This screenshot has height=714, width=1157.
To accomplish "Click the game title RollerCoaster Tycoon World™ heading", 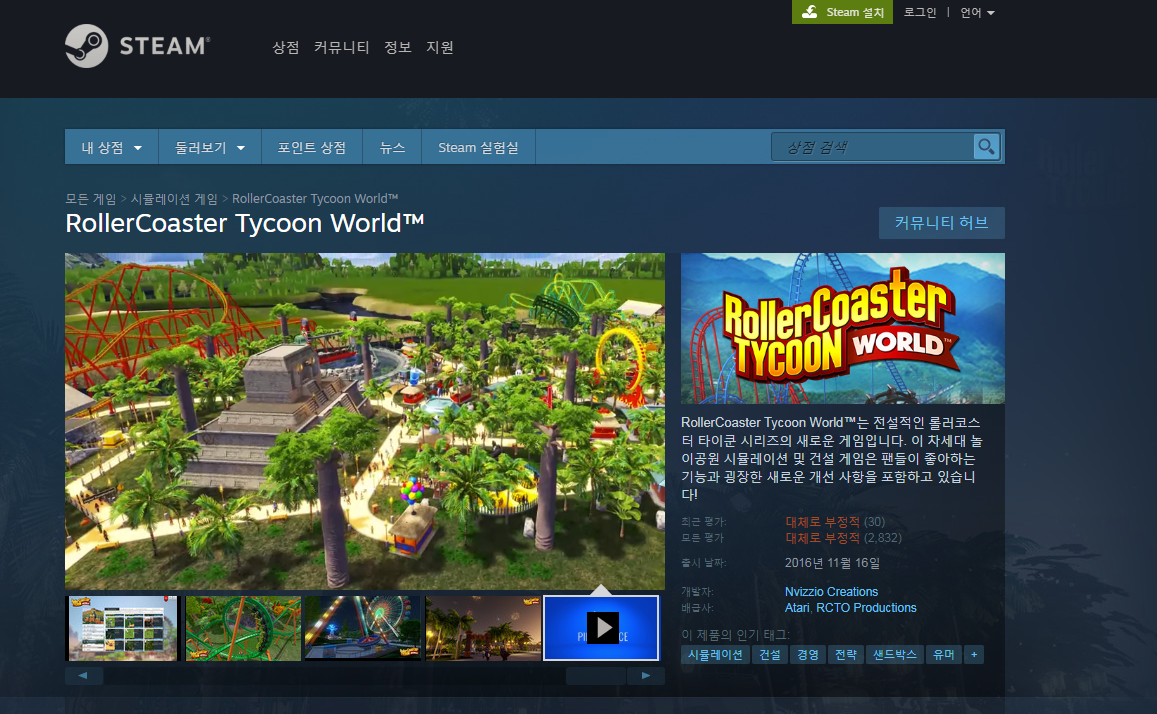I will 245,223.
